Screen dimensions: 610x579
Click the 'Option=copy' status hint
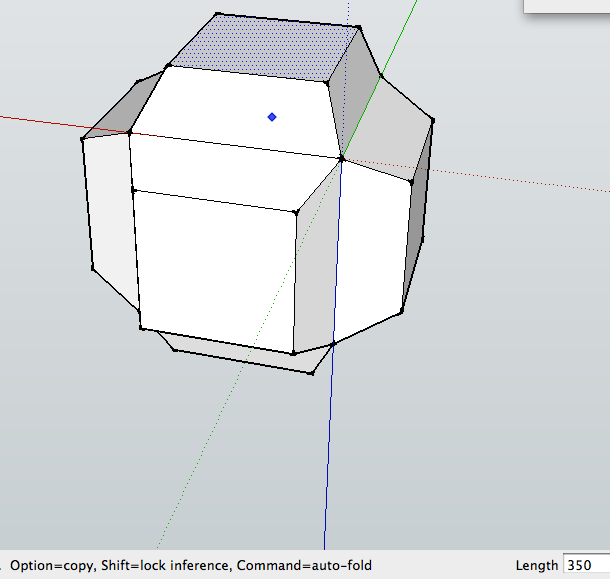(x=53, y=565)
